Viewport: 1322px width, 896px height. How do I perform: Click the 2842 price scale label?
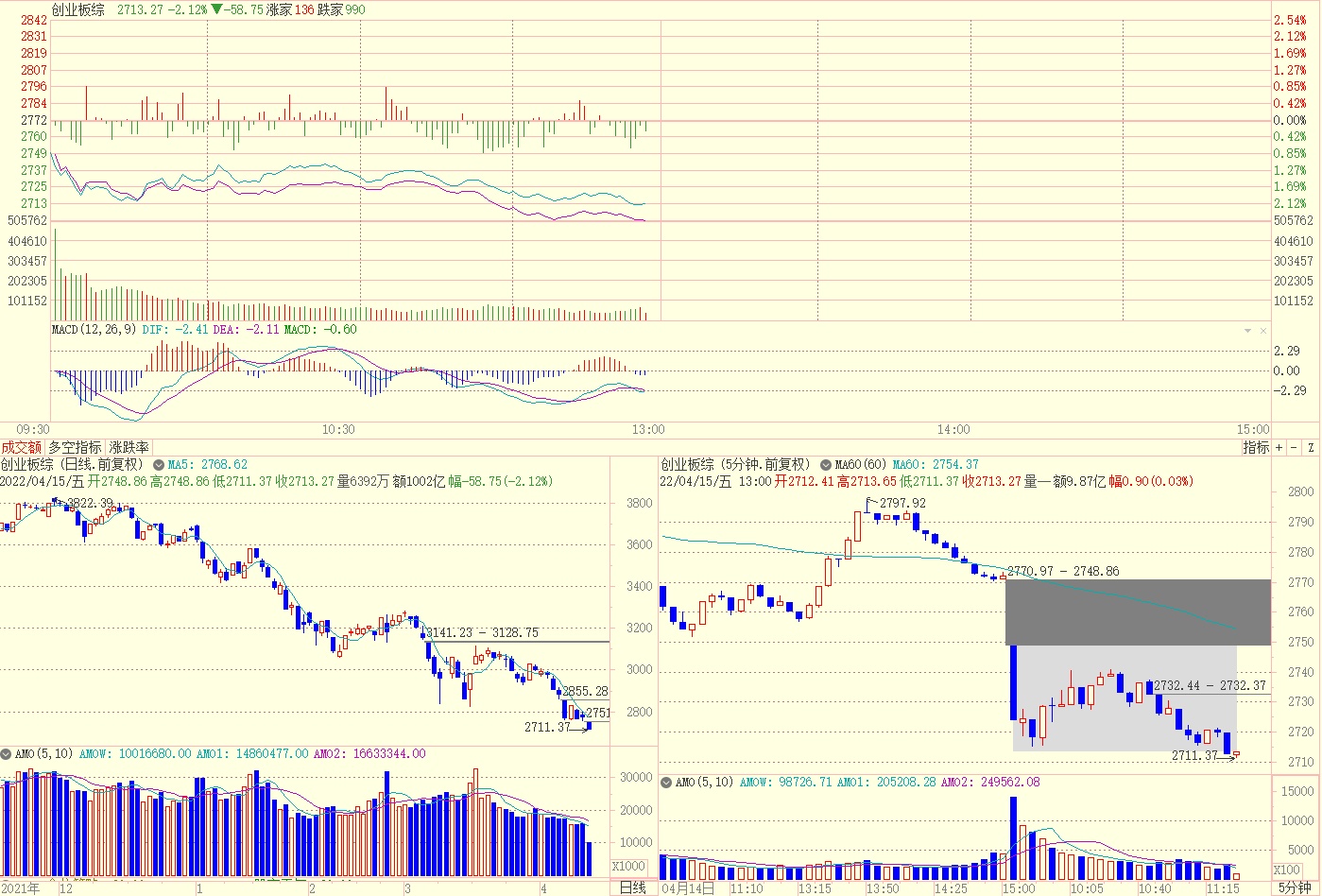pyautogui.click(x=34, y=20)
